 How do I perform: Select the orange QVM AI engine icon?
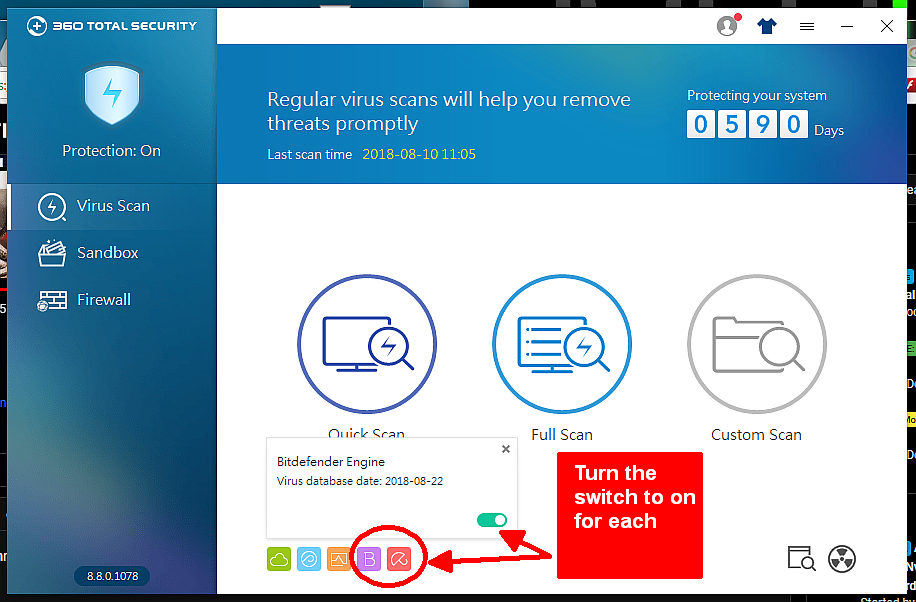(339, 559)
